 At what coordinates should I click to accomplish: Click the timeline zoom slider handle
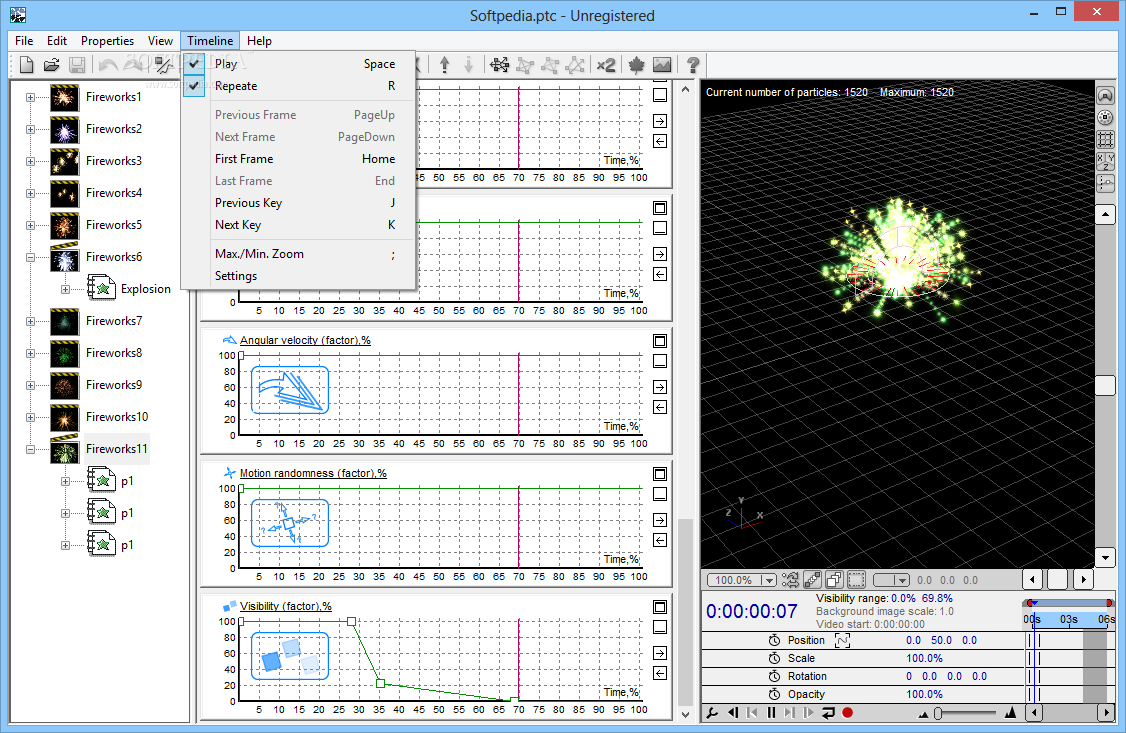point(938,713)
